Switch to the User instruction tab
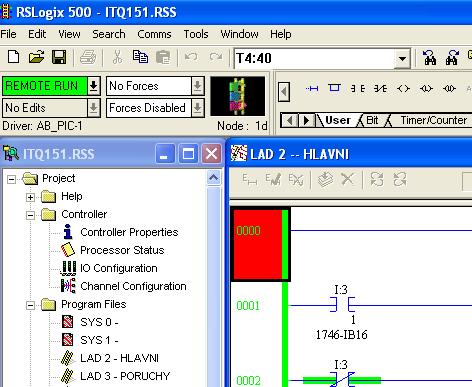Image resolution: width=472 pixels, height=387 pixels. pos(338,120)
